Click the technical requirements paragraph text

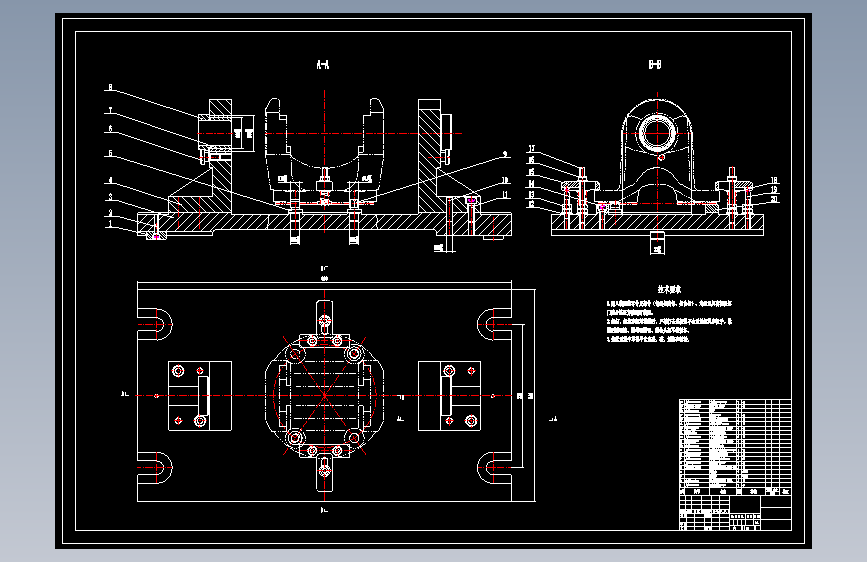click(669, 321)
